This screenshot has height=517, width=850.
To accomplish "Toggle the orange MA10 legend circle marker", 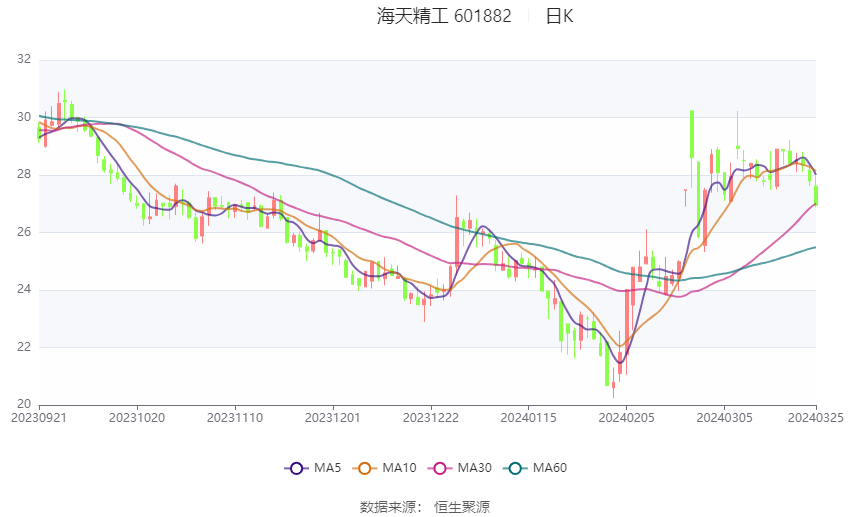I will (x=365, y=468).
